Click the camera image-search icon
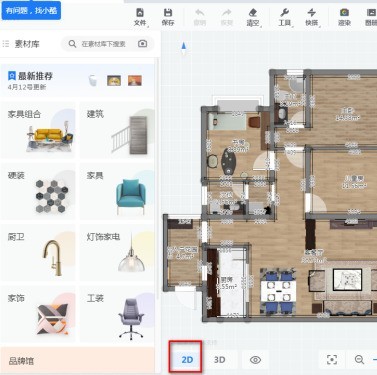377x375 pixels. click(143, 44)
